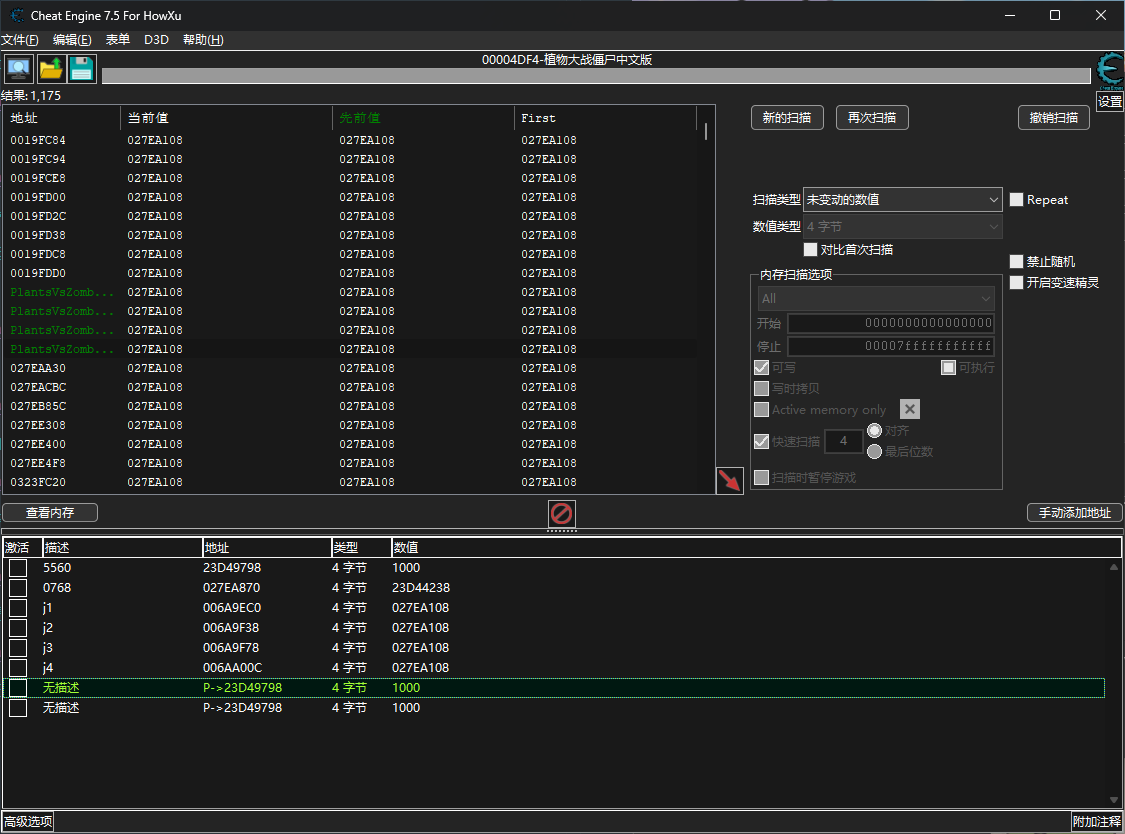This screenshot has width=1125, height=834.
Task: Open the 文件(F) menu
Action: click(x=20, y=40)
